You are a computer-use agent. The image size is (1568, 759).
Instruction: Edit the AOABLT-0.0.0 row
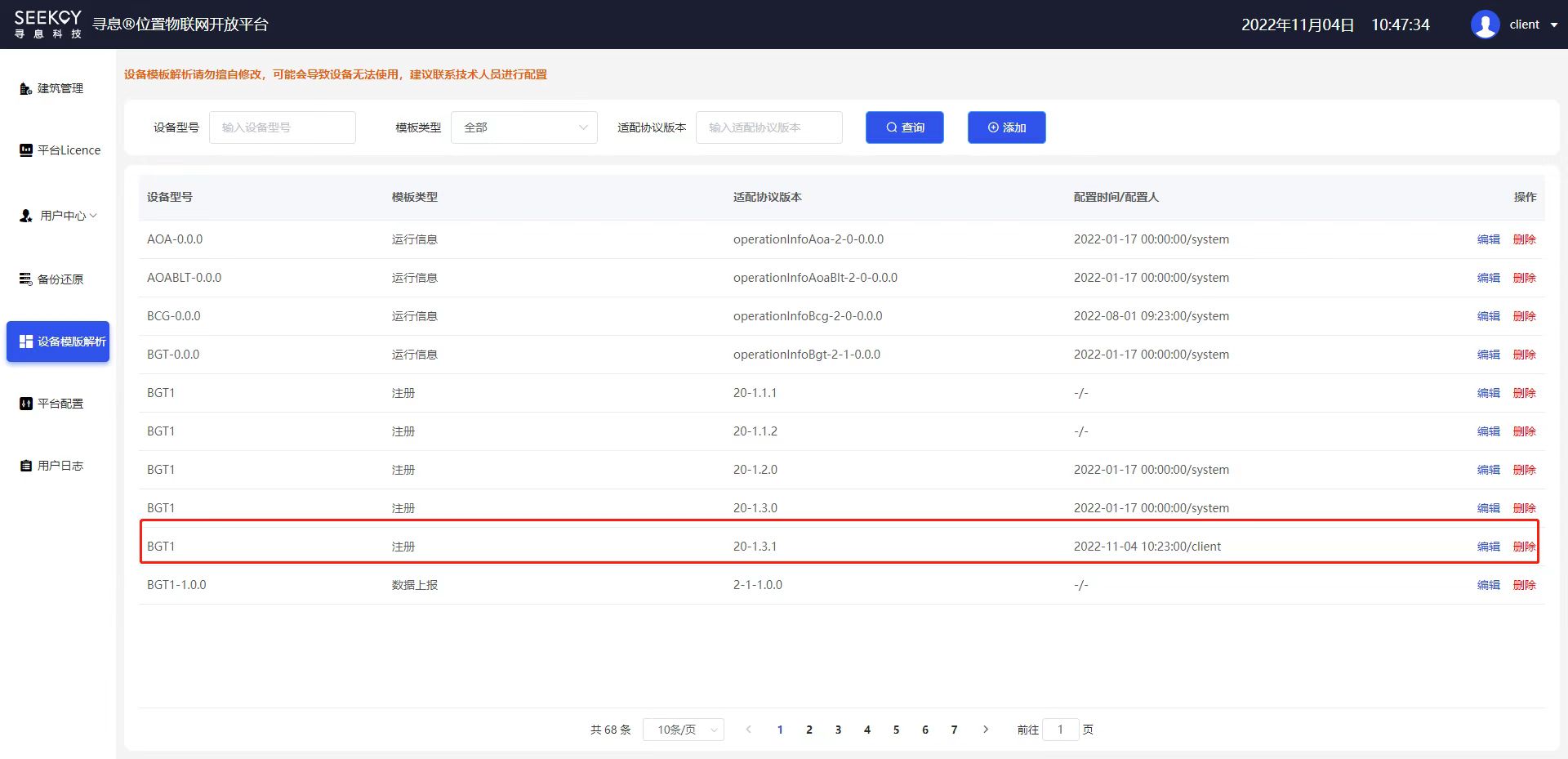[1489, 278]
